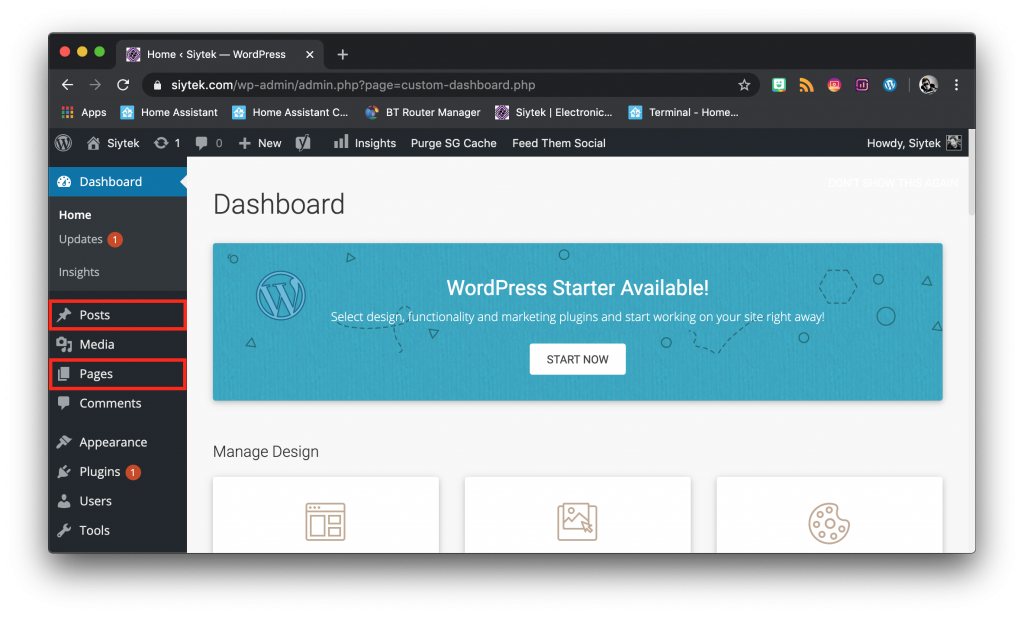This screenshot has width=1024, height=617.
Task: Open the Chrome profile avatar
Action: [928, 85]
